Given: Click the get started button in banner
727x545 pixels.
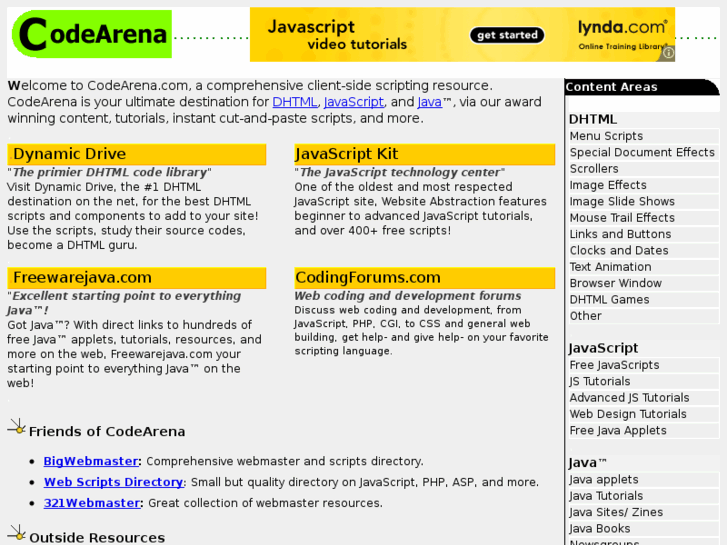Looking at the screenshot, I should [507, 35].
